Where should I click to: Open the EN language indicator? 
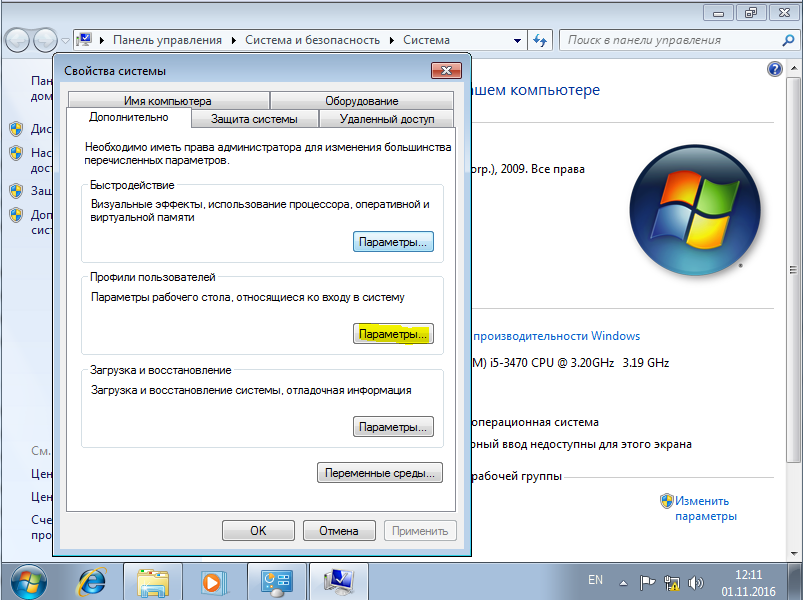(595, 580)
